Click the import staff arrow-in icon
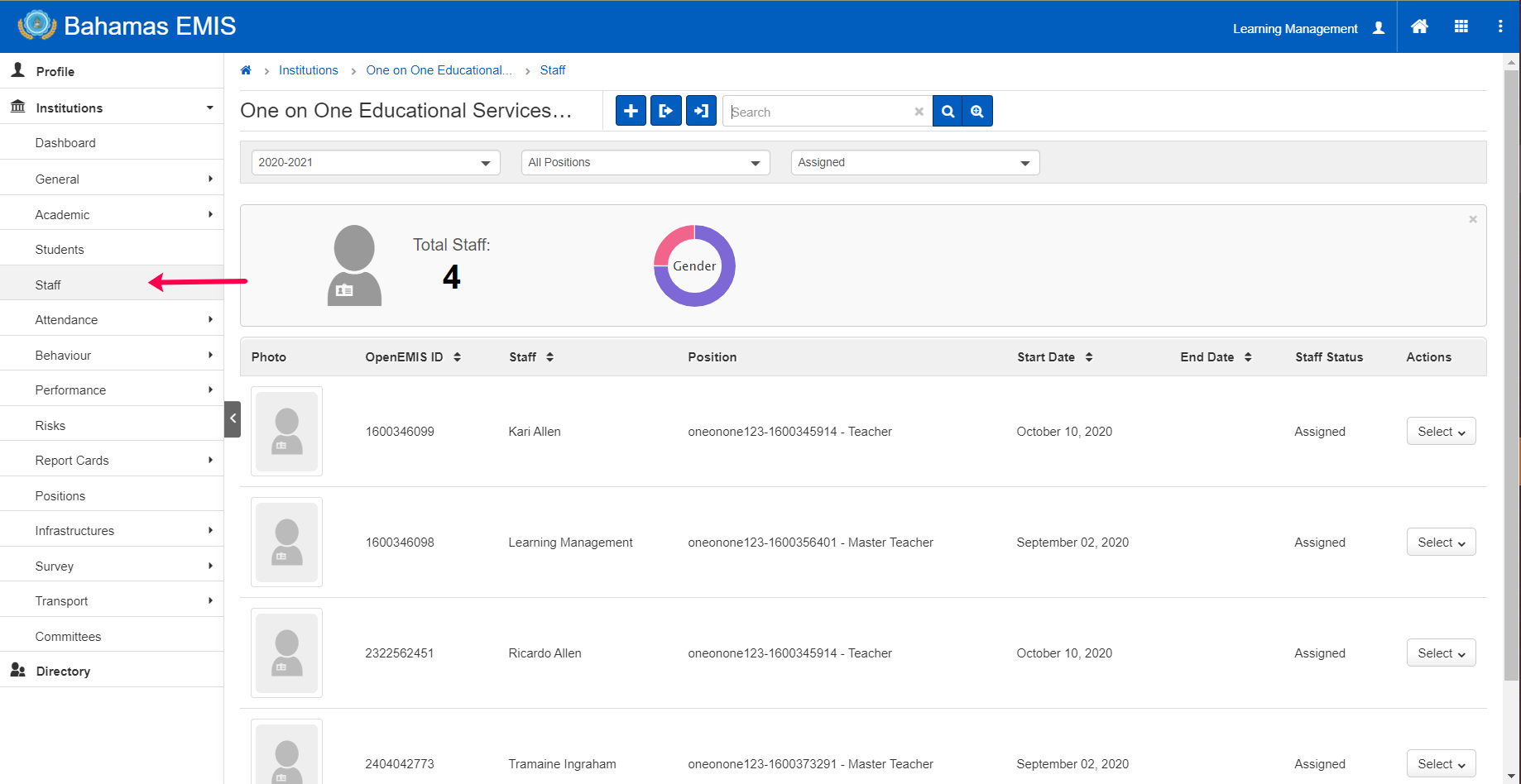1521x784 pixels. coord(701,111)
